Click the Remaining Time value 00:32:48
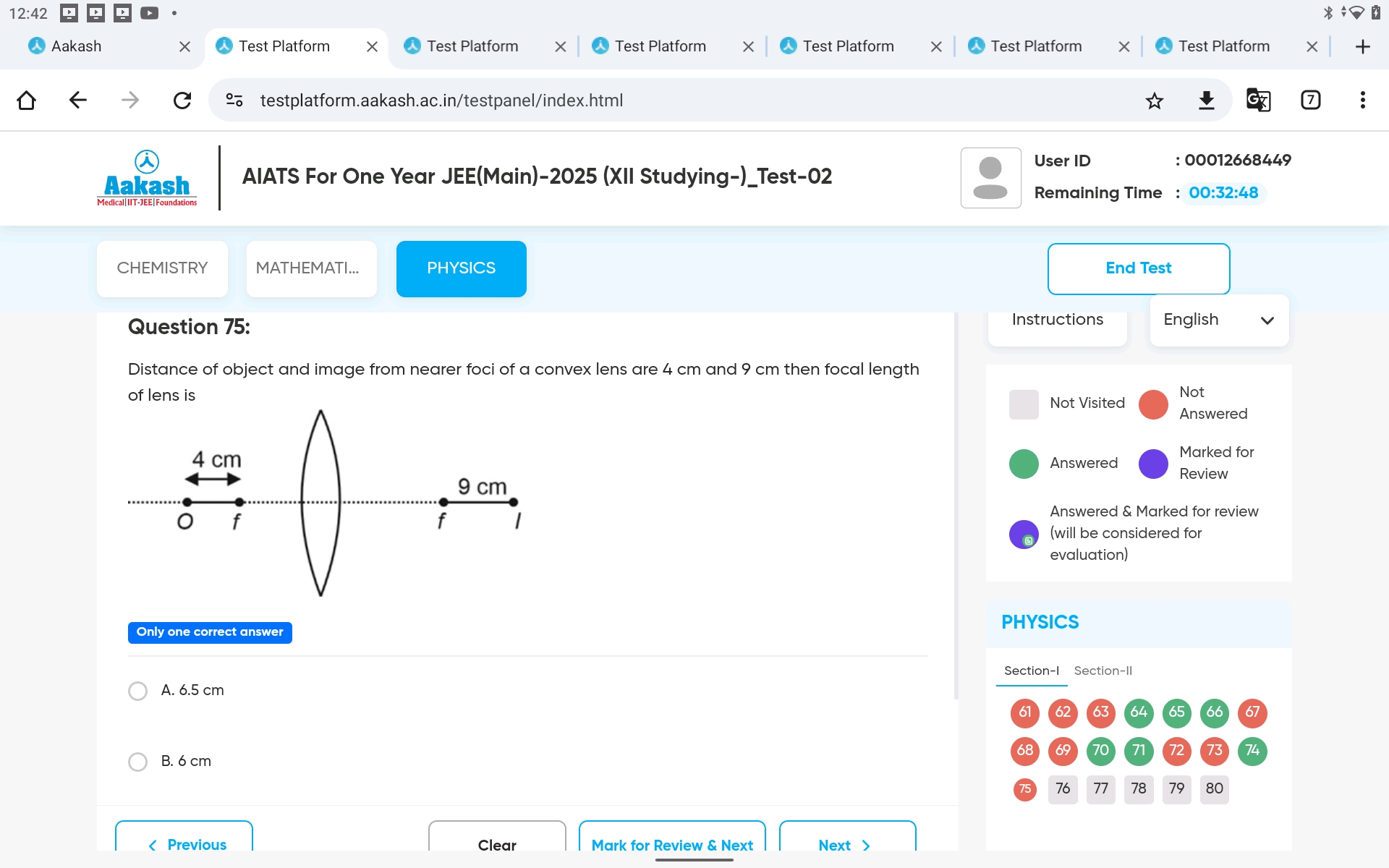Image resolution: width=1389 pixels, height=868 pixels. (x=1223, y=193)
